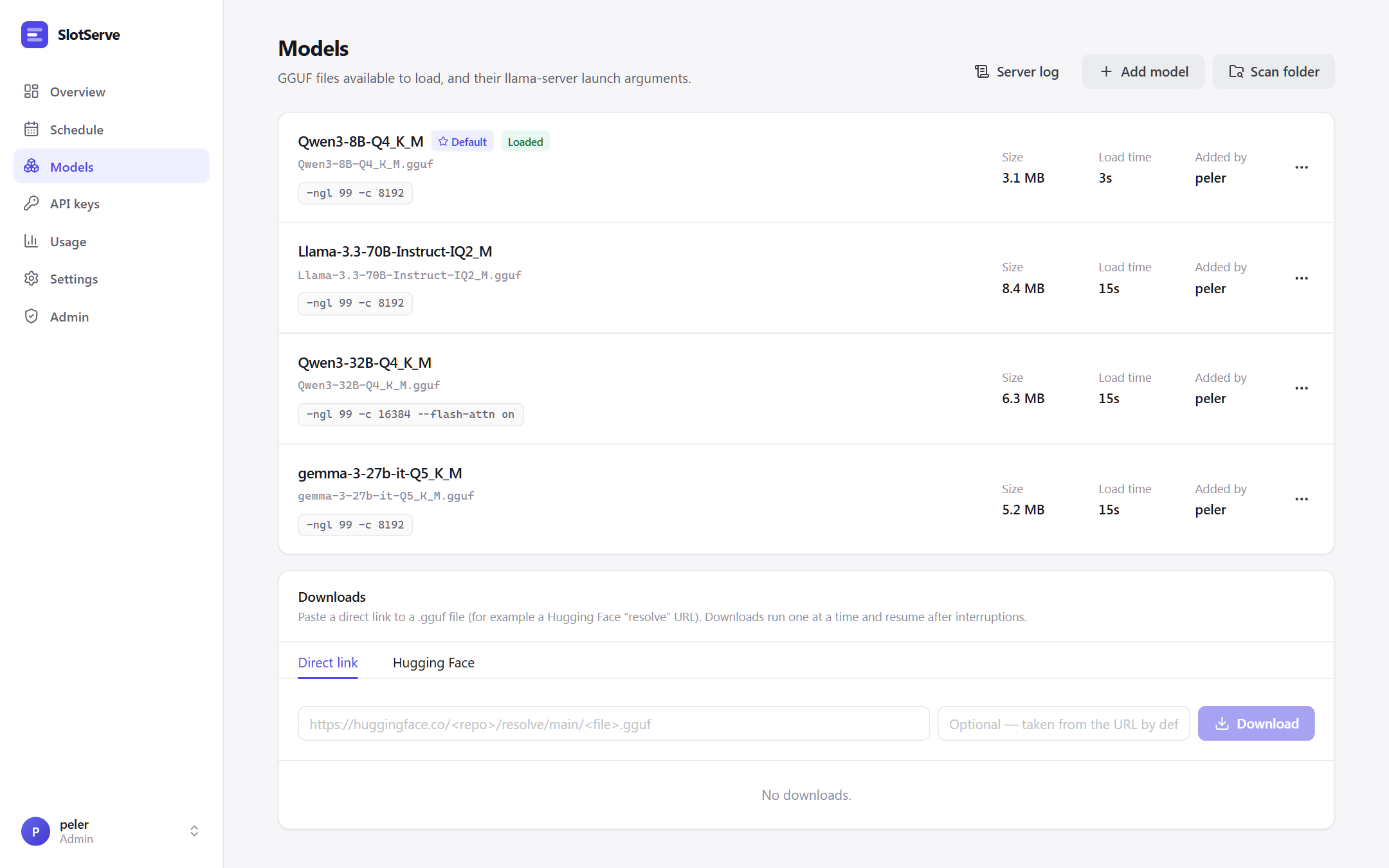Open Overview from the sidebar
The image size is (1389, 868).
tap(111, 92)
